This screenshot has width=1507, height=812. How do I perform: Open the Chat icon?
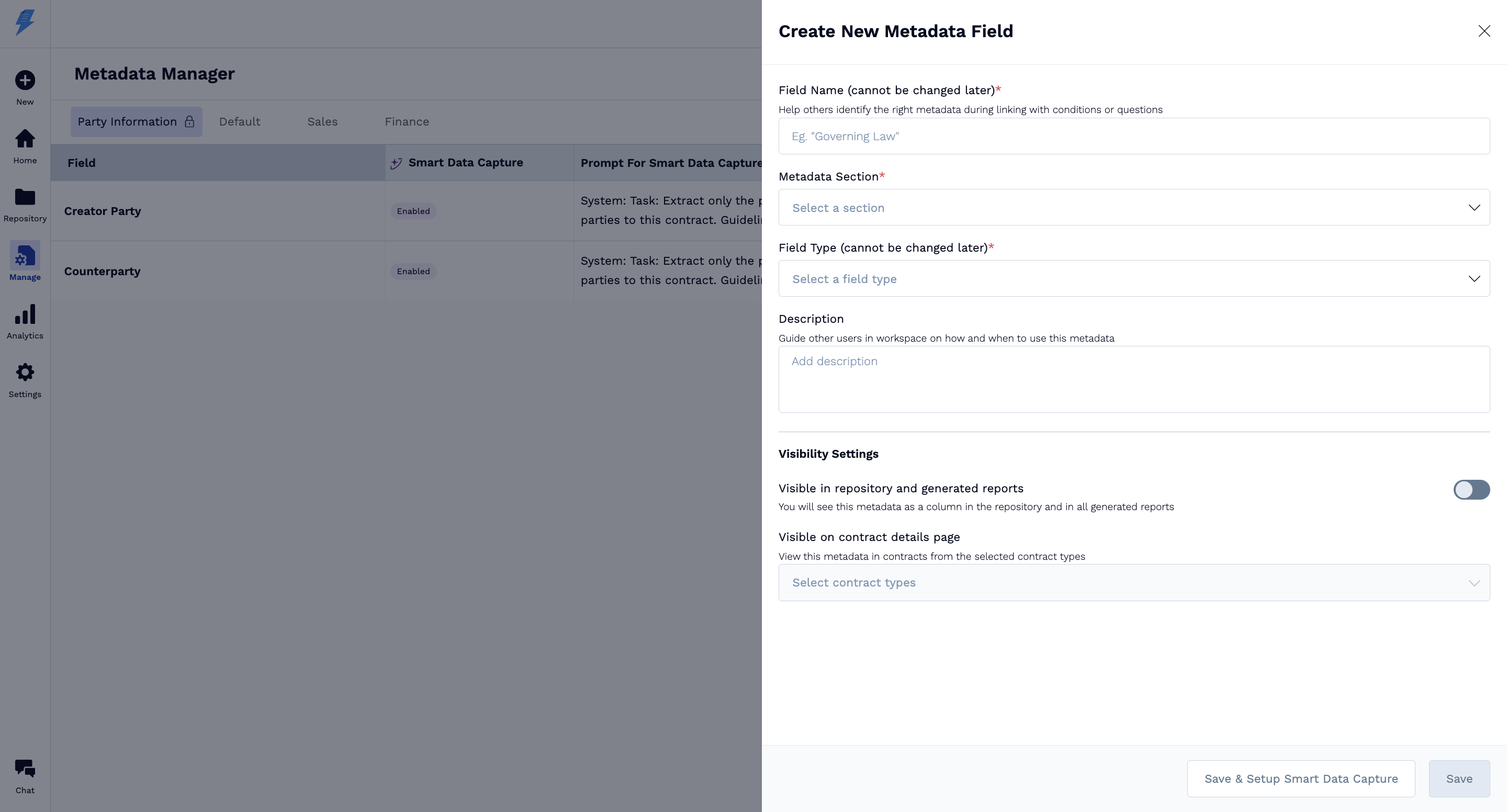pos(25,769)
